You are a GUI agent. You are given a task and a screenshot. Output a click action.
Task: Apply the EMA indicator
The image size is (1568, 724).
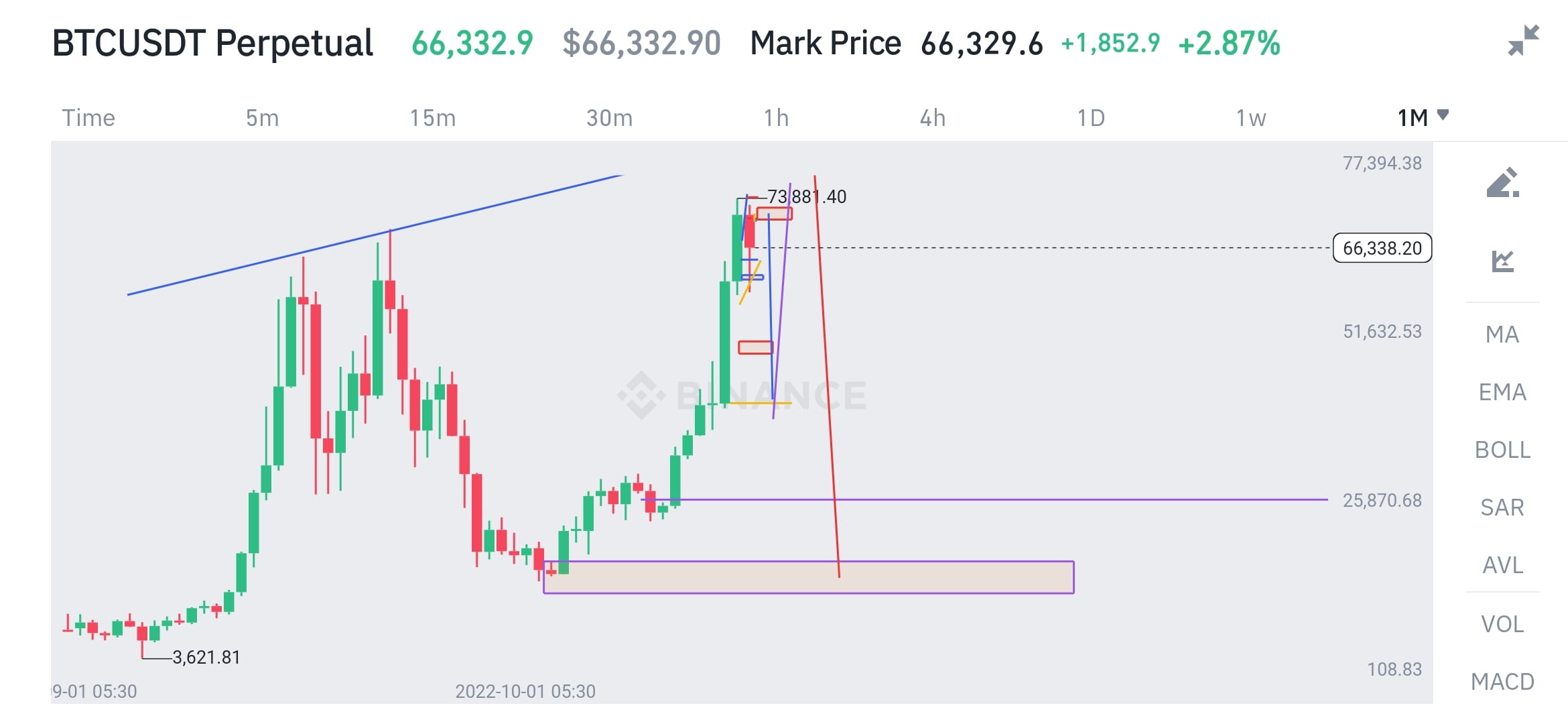point(1502,391)
